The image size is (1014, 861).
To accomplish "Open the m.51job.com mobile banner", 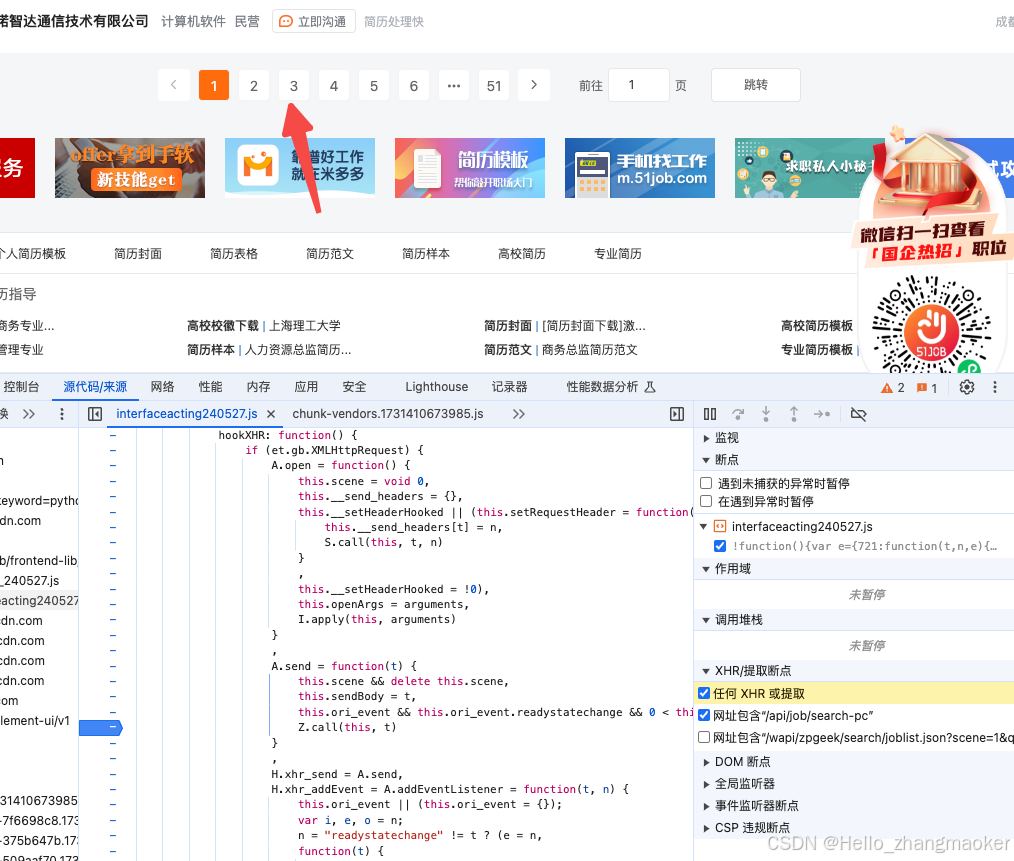I will point(640,168).
